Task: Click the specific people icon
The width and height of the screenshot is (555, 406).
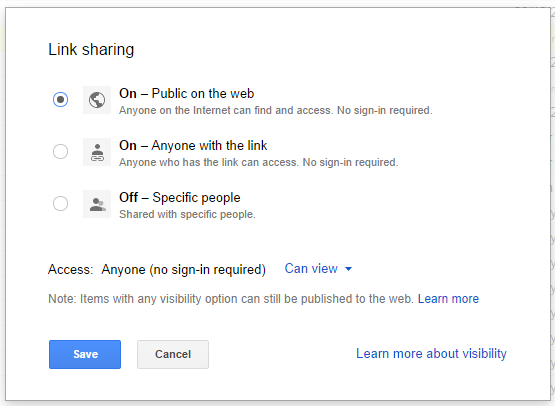Action: [97, 204]
